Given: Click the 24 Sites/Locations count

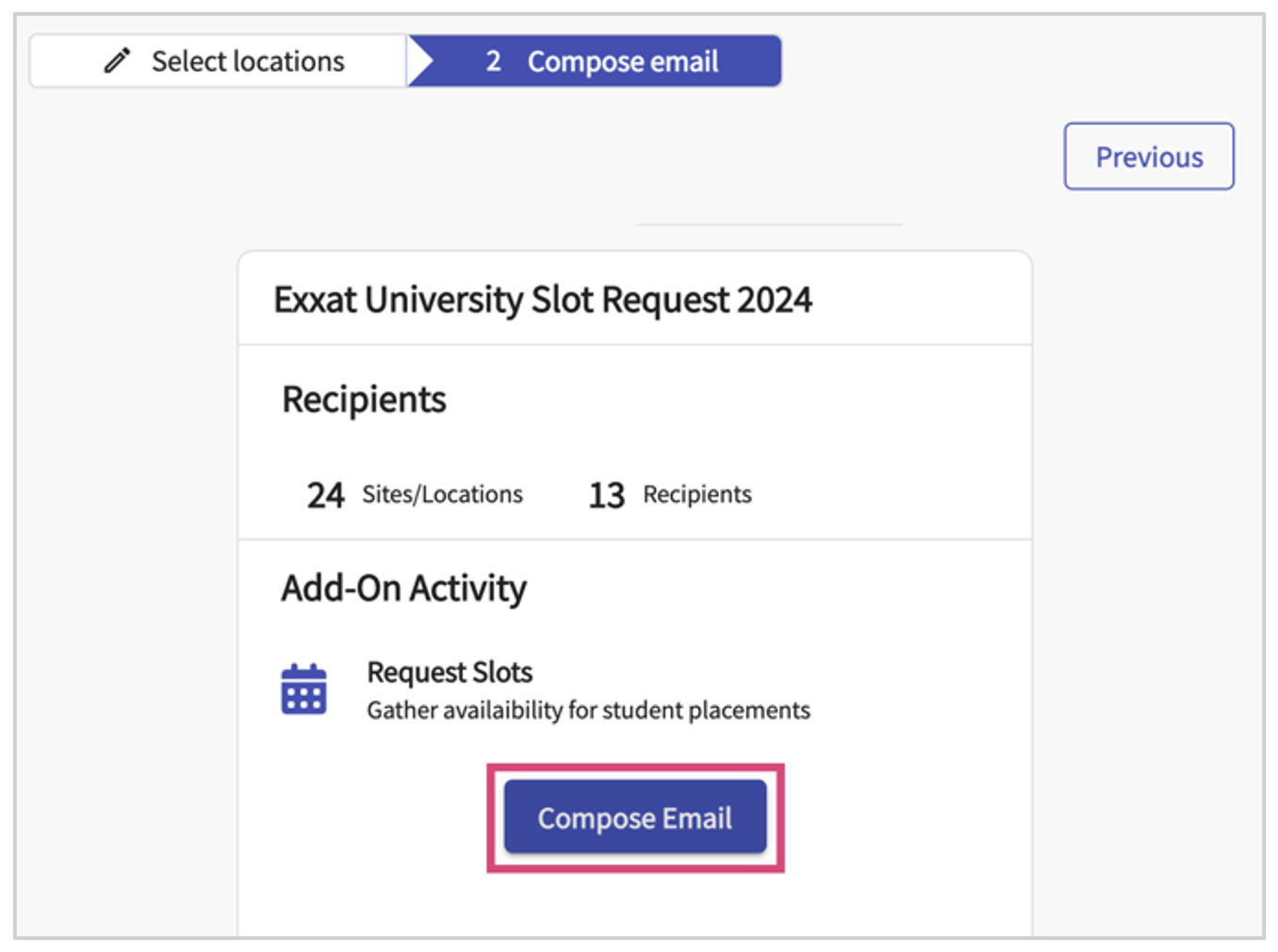Looking at the screenshot, I should click(x=415, y=495).
